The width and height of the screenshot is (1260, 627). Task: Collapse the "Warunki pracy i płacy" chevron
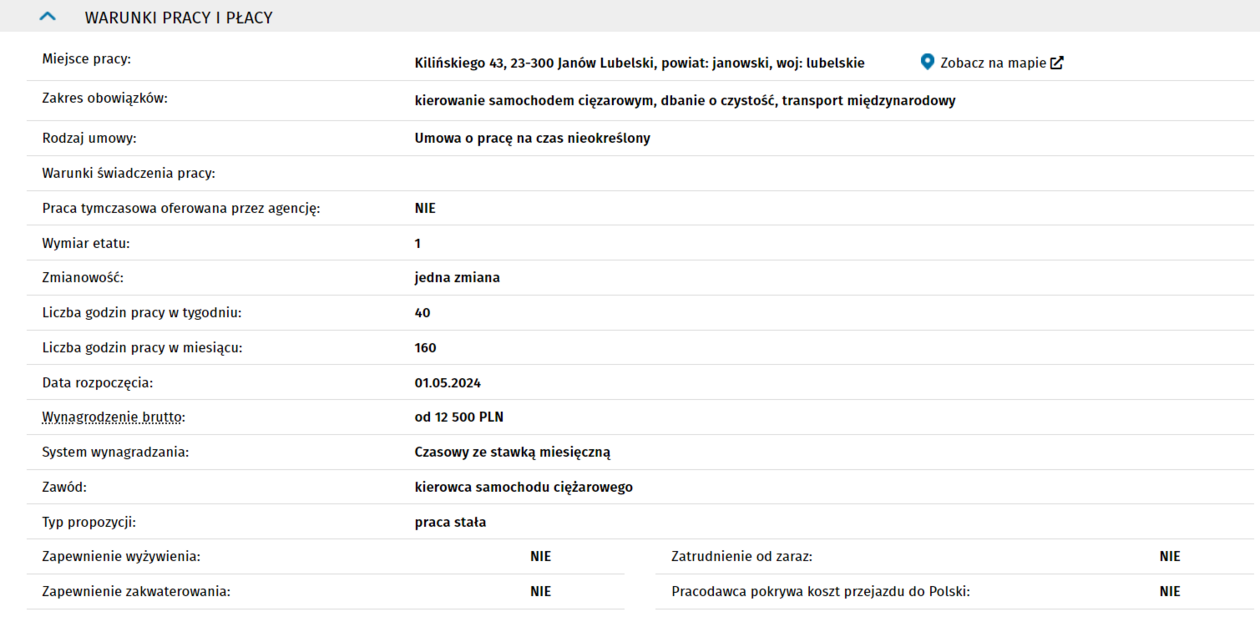click(x=47, y=17)
